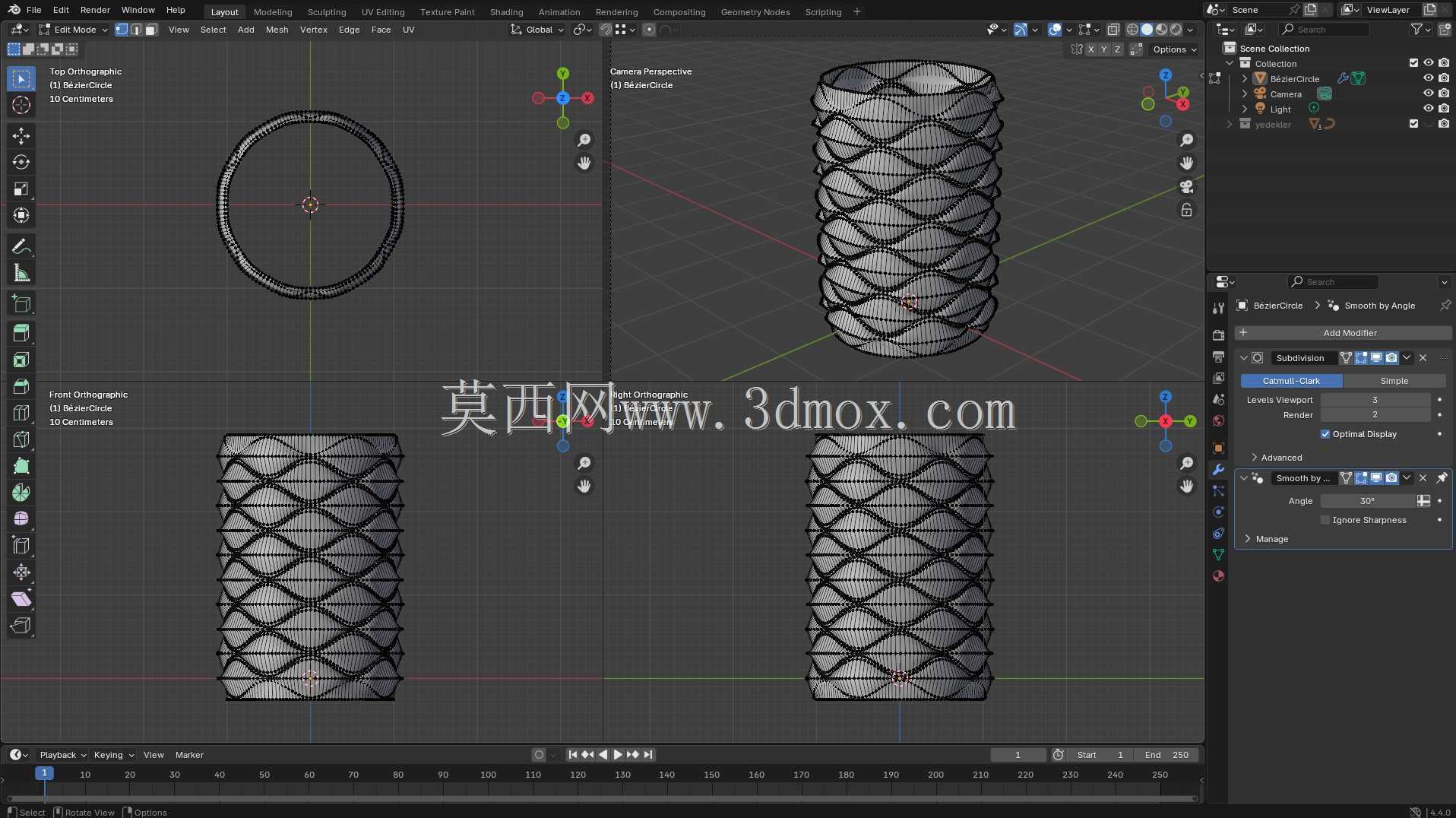Open the Edit Mode dropdown
The height and width of the screenshot is (818, 1456).
point(74,30)
